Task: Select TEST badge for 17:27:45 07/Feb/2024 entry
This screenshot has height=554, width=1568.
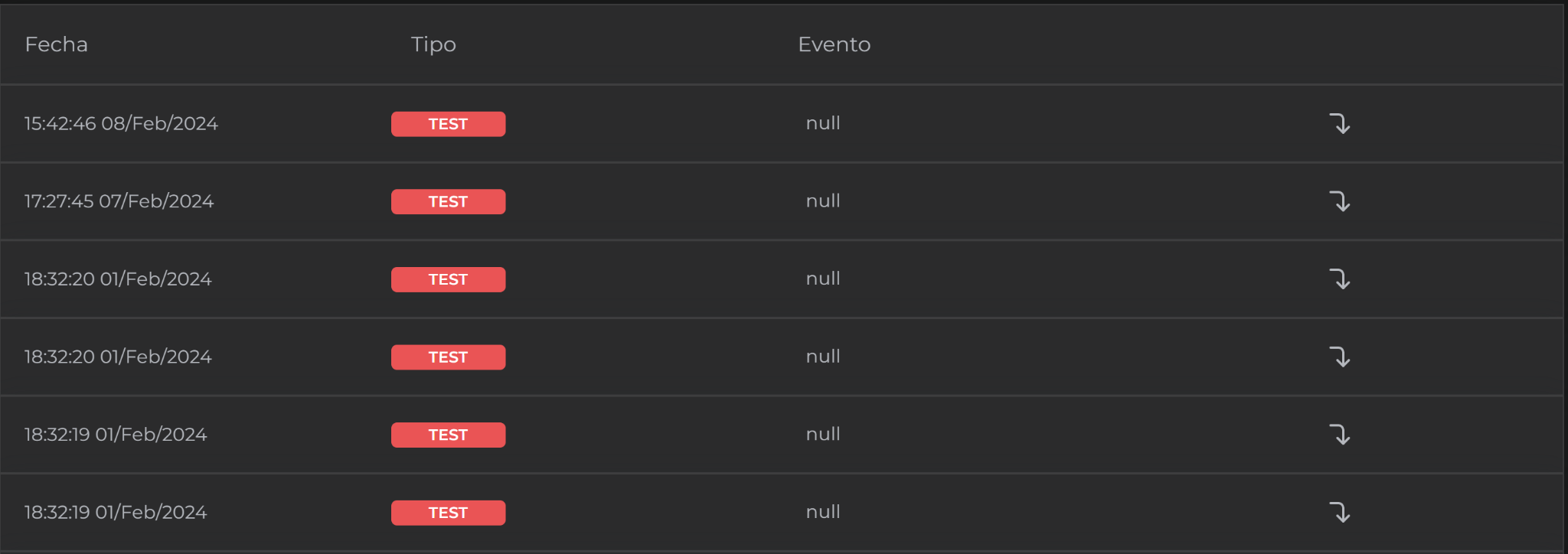Action: (x=448, y=202)
